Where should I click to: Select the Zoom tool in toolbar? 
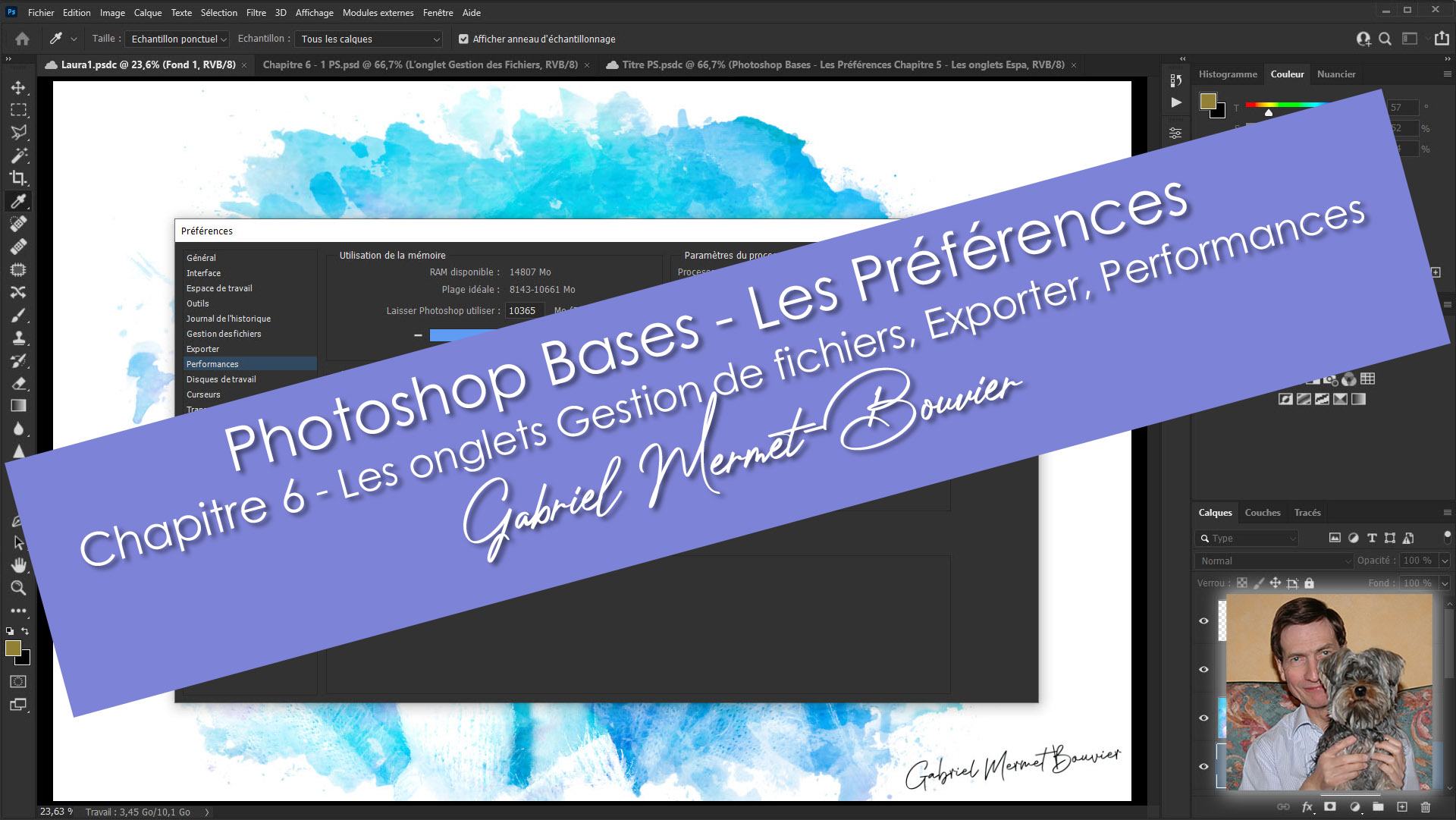coord(18,588)
